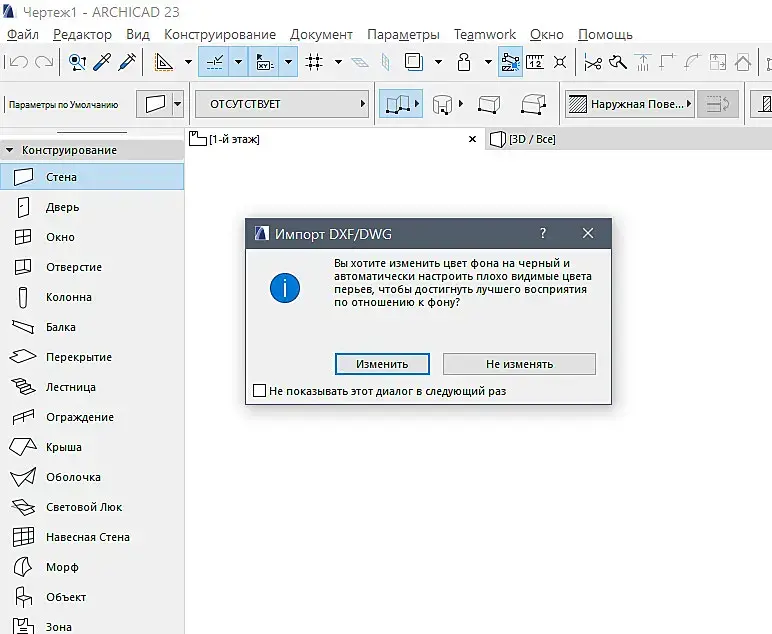Select the Оболочка tool
Image resolution: width=772 pixels, height=634 pixels.
coord(92,477)
